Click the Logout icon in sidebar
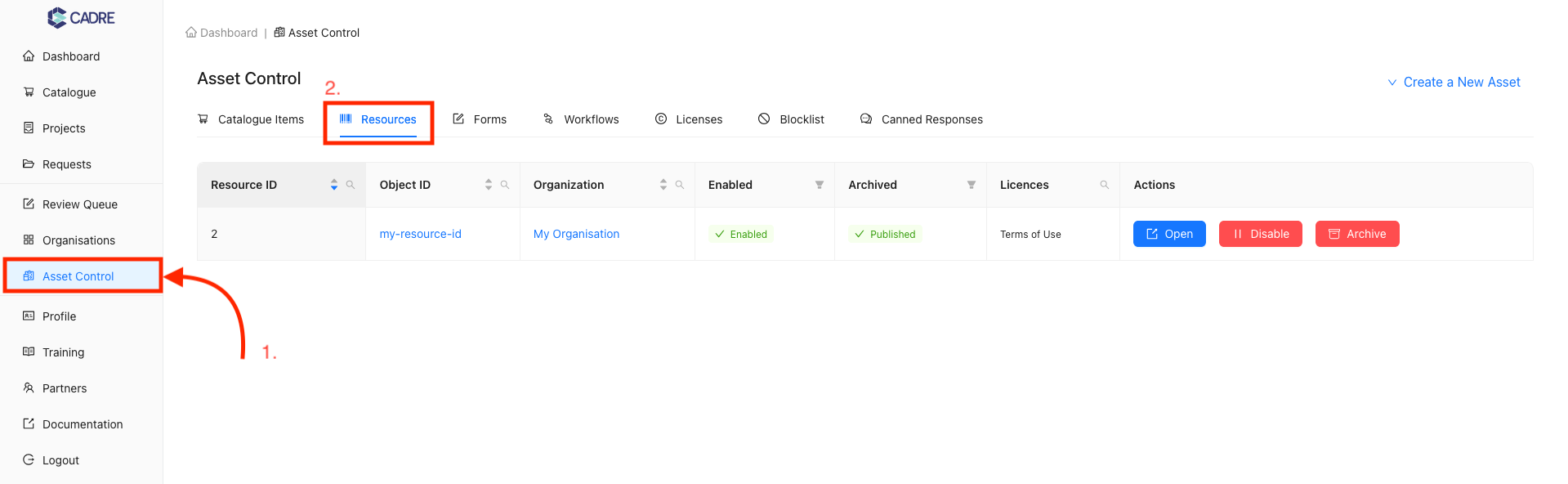 29,460
